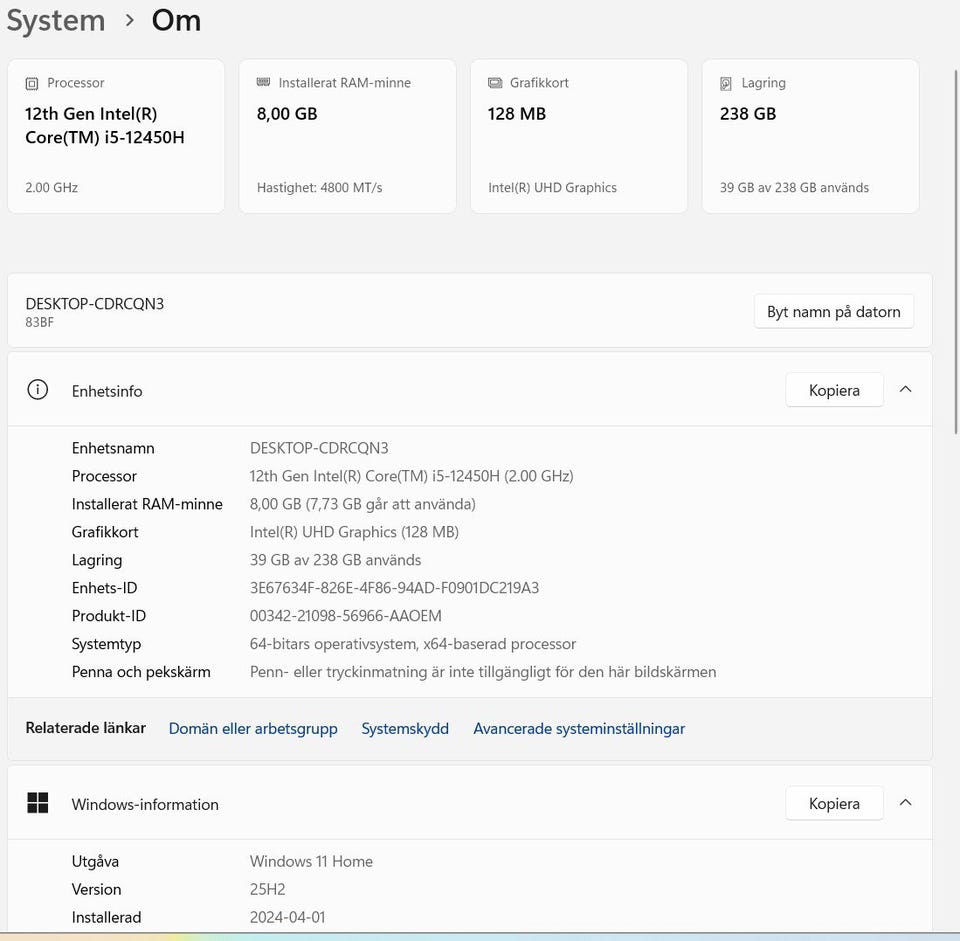Click the Processor chip icon in top card
Viewport: 960px width, 941px height.
pyautogui.click(x=32, y=84)
